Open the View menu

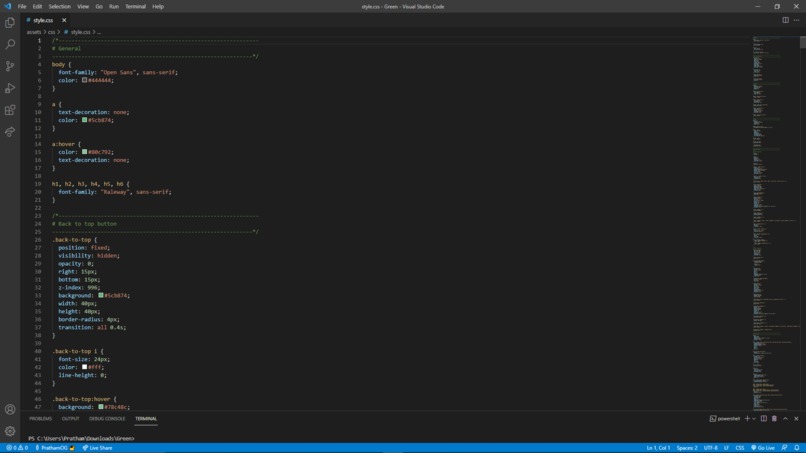[x=83, y=7]
